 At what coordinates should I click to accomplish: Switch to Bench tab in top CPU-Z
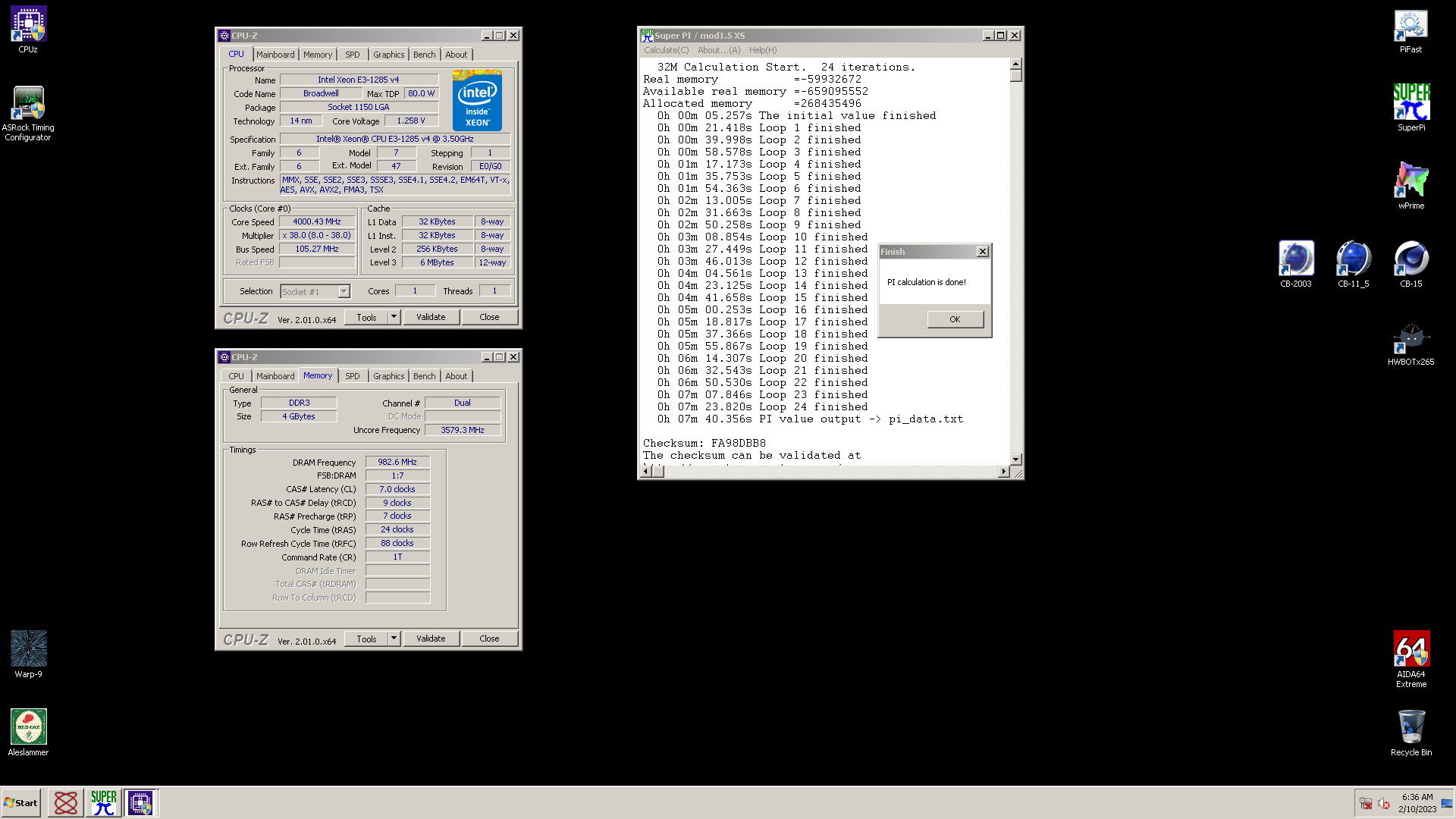coord(425,55)
